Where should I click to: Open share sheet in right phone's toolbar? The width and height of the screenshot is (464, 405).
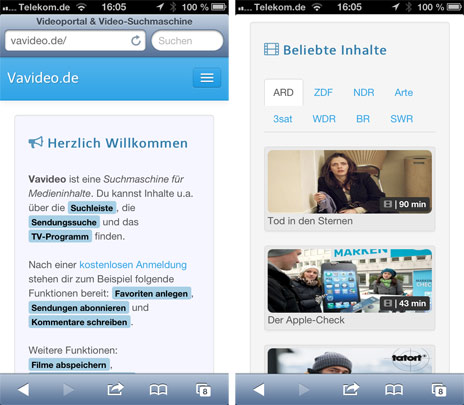click(x=351, y=389)
